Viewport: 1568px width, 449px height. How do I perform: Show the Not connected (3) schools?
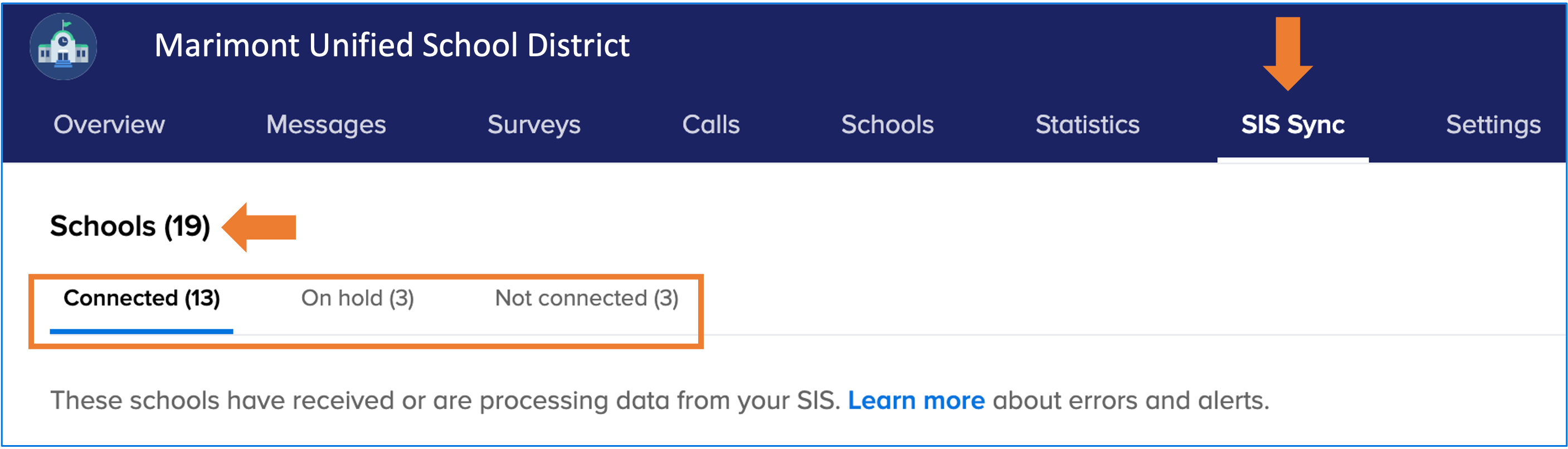tap(586, 298)
